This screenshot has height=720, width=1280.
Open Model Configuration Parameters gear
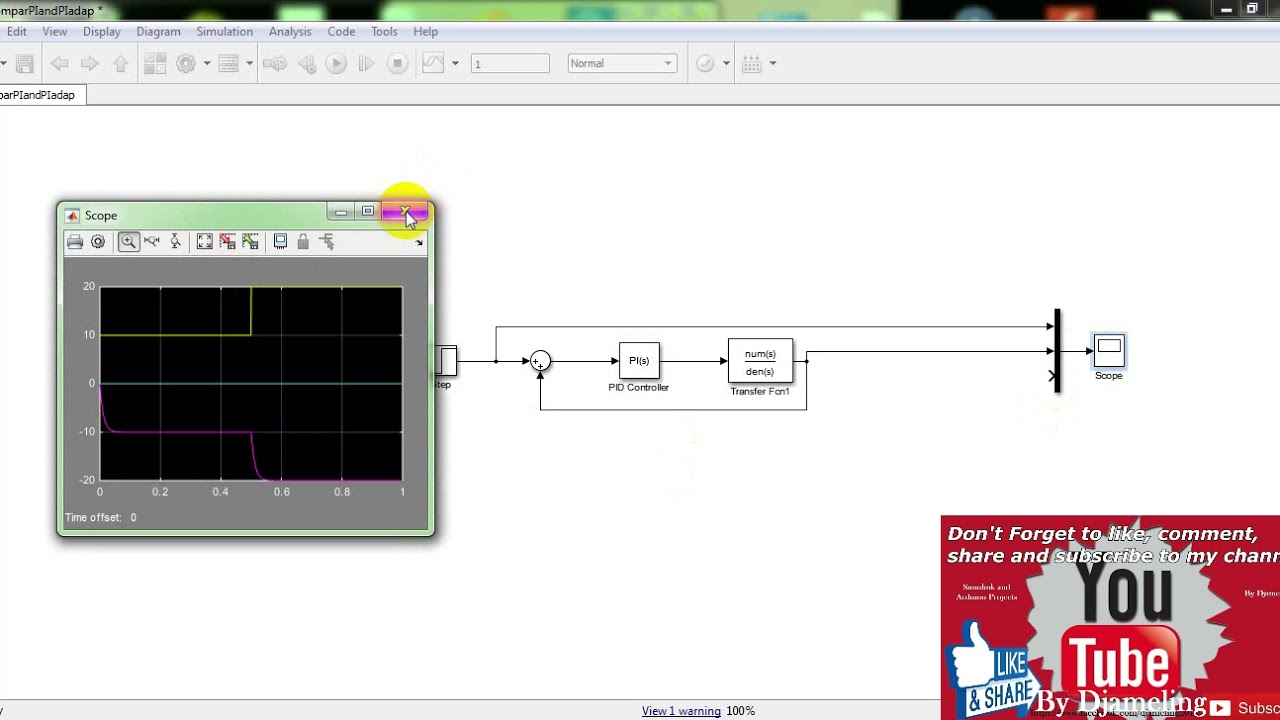click(185, 63)
